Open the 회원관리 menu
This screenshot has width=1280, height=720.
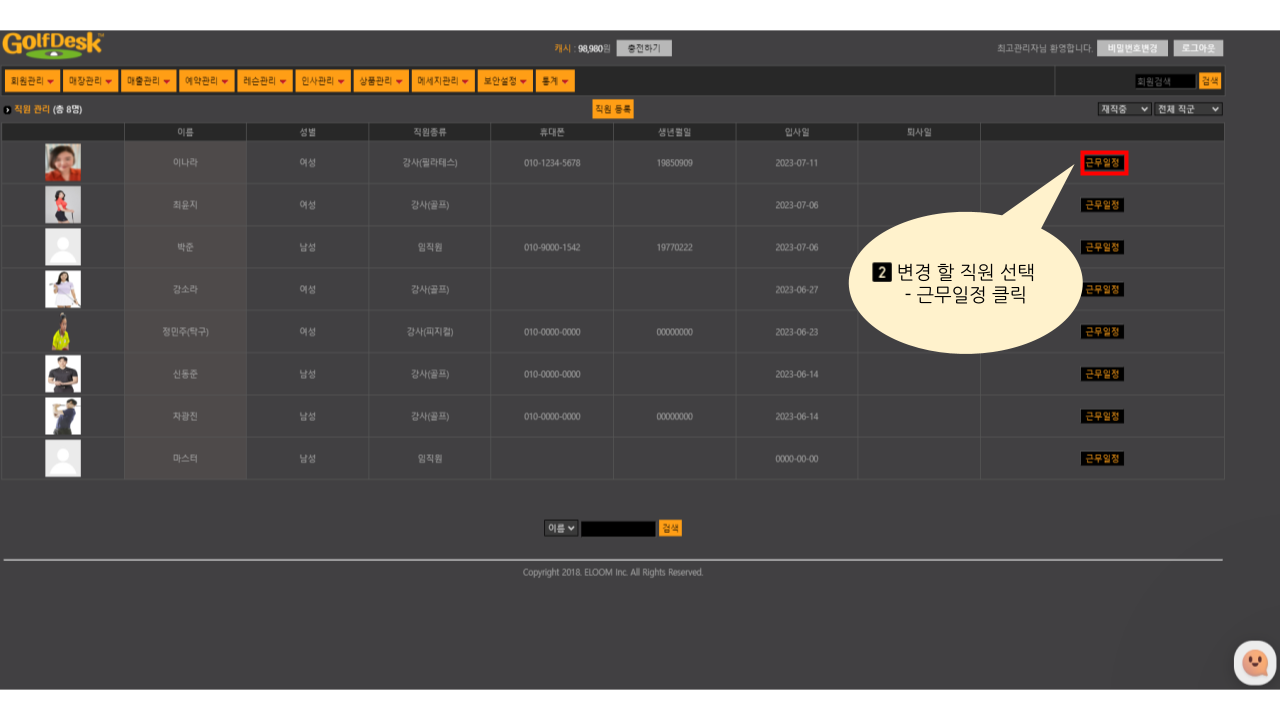pyautogui.click(x=31, y=81)
